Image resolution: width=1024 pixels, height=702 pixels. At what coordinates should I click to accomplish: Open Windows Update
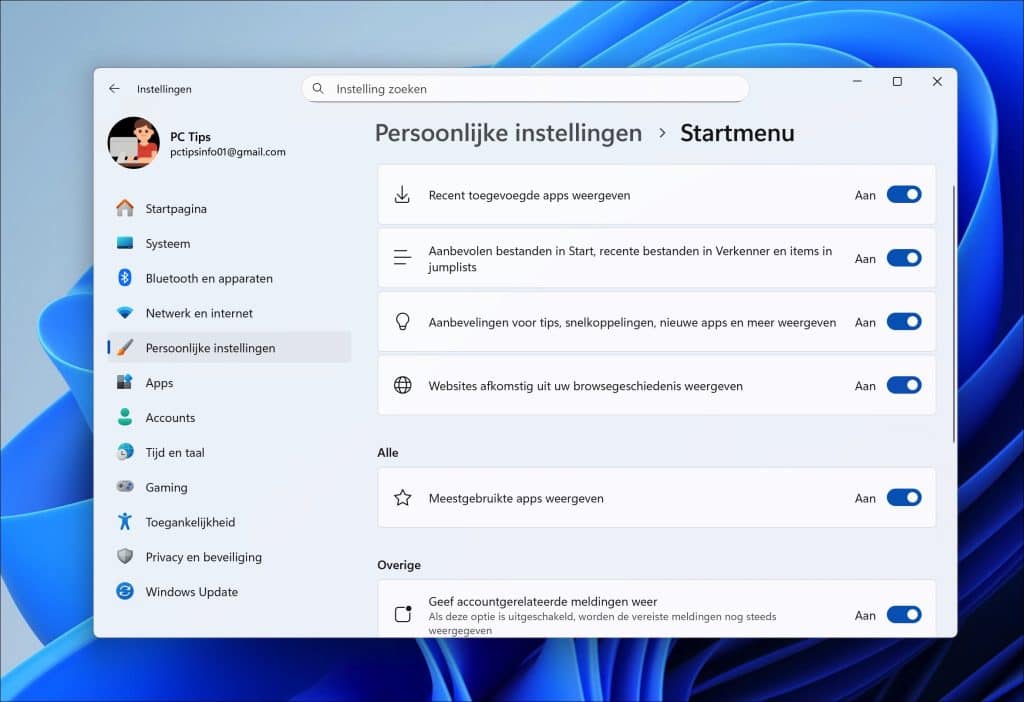pos(190,592)
